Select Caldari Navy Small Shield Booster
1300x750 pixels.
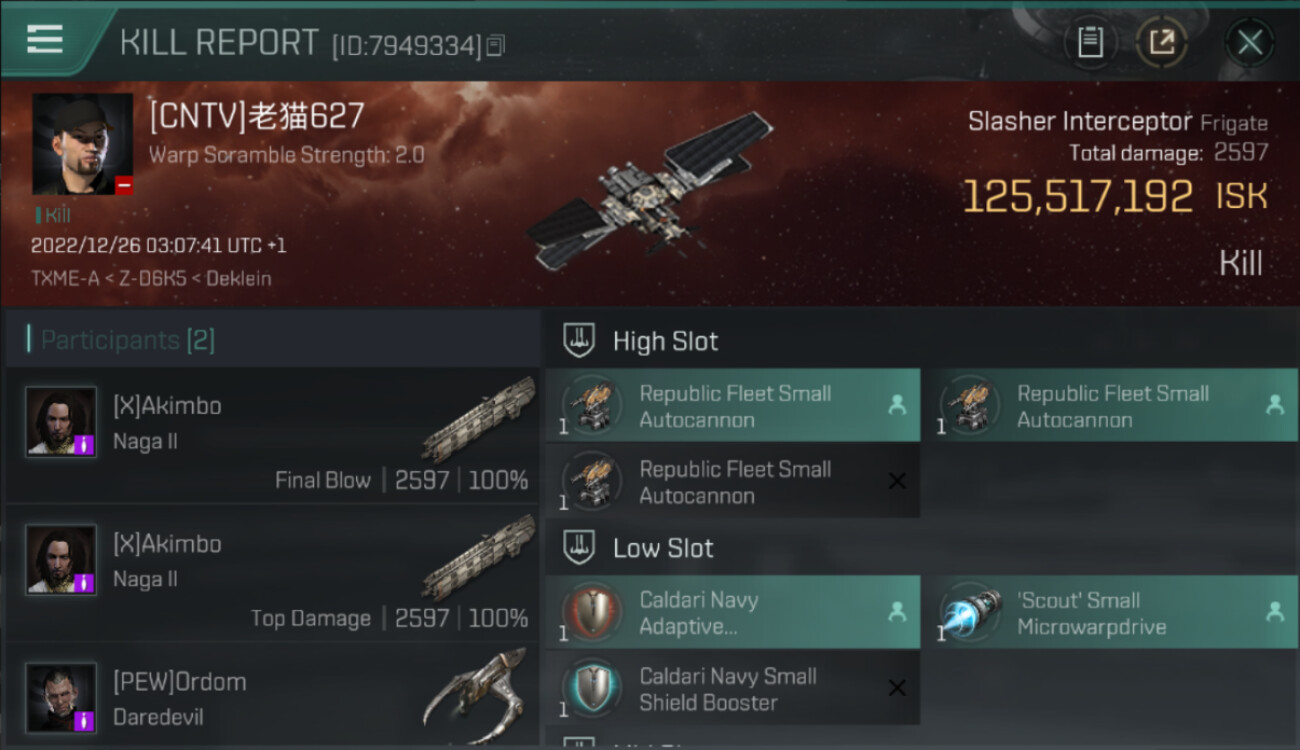[732, 688]
